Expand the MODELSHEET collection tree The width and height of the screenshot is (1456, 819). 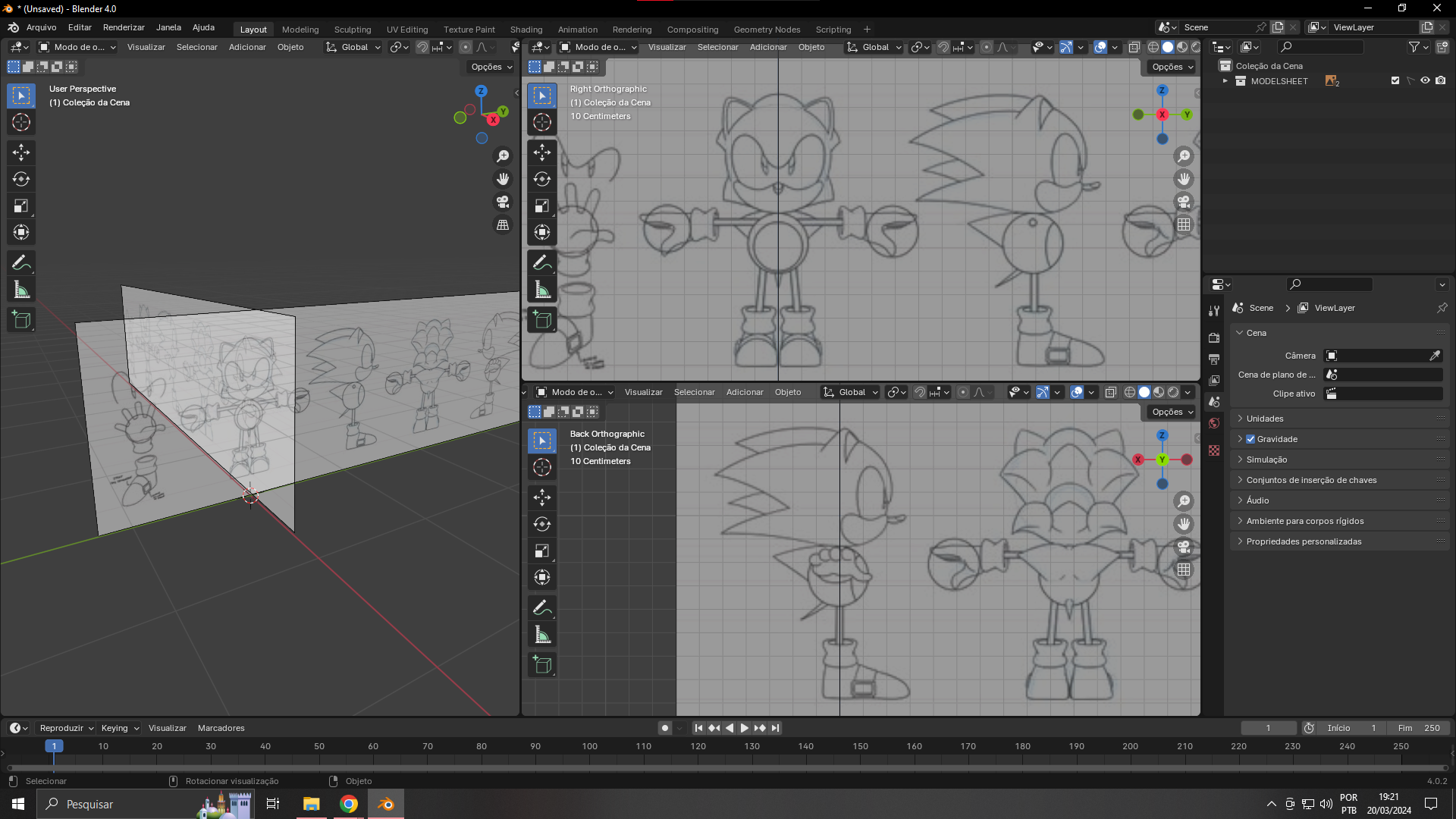[x=1225, y=81]
